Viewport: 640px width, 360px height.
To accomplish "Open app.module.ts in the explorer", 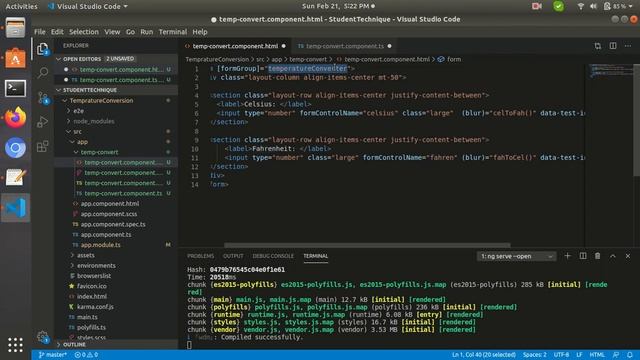I will 100,245.
